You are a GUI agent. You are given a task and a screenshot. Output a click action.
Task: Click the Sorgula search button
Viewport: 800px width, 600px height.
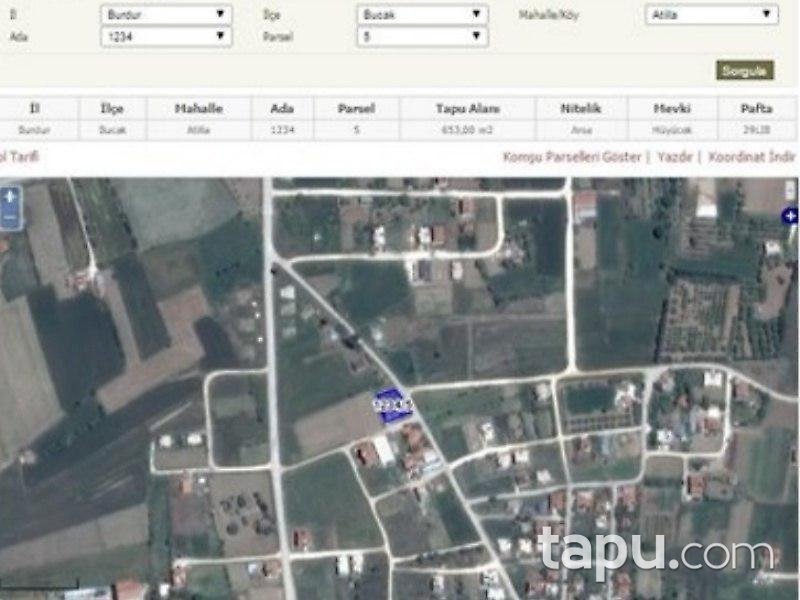pos(742,71)
